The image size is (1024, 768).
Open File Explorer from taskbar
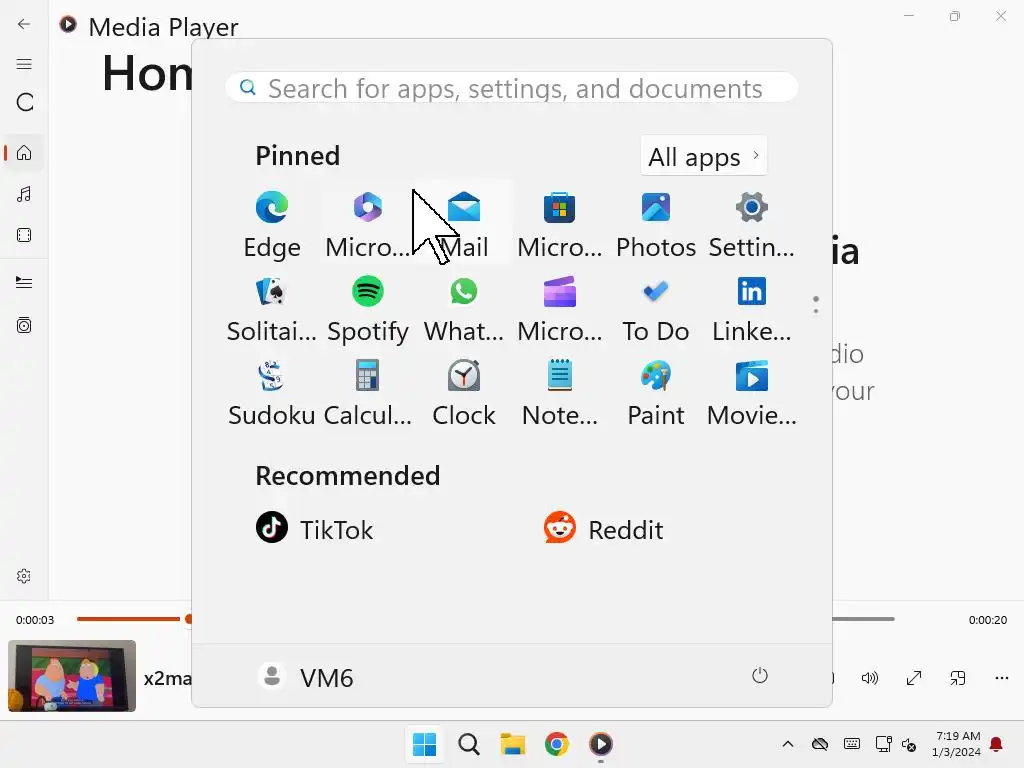(x=513, y=744)
